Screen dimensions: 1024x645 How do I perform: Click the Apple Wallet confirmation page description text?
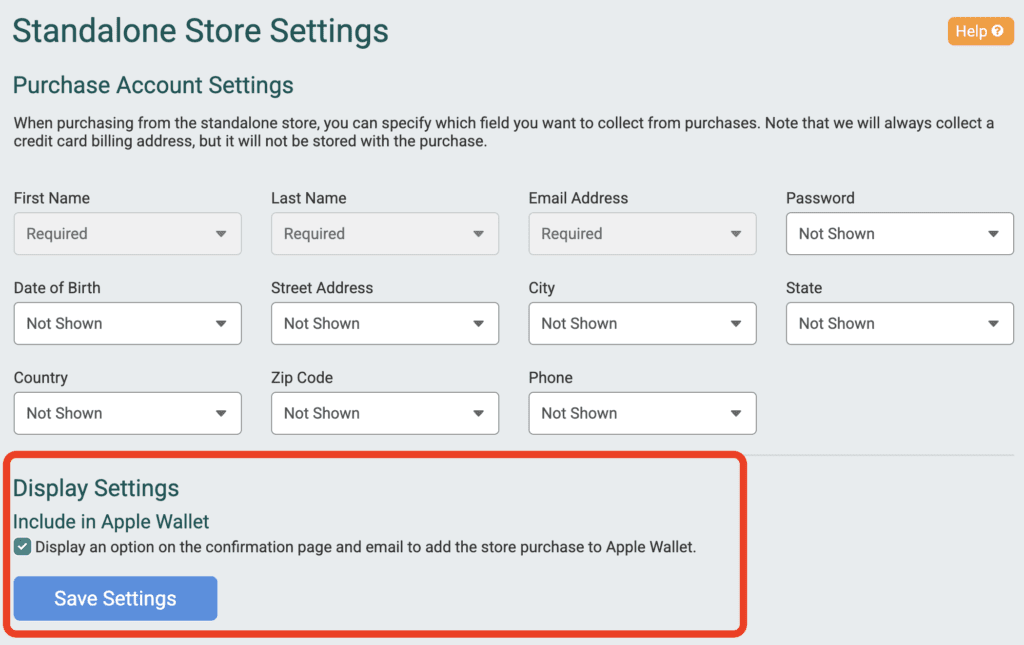(366, 547)
